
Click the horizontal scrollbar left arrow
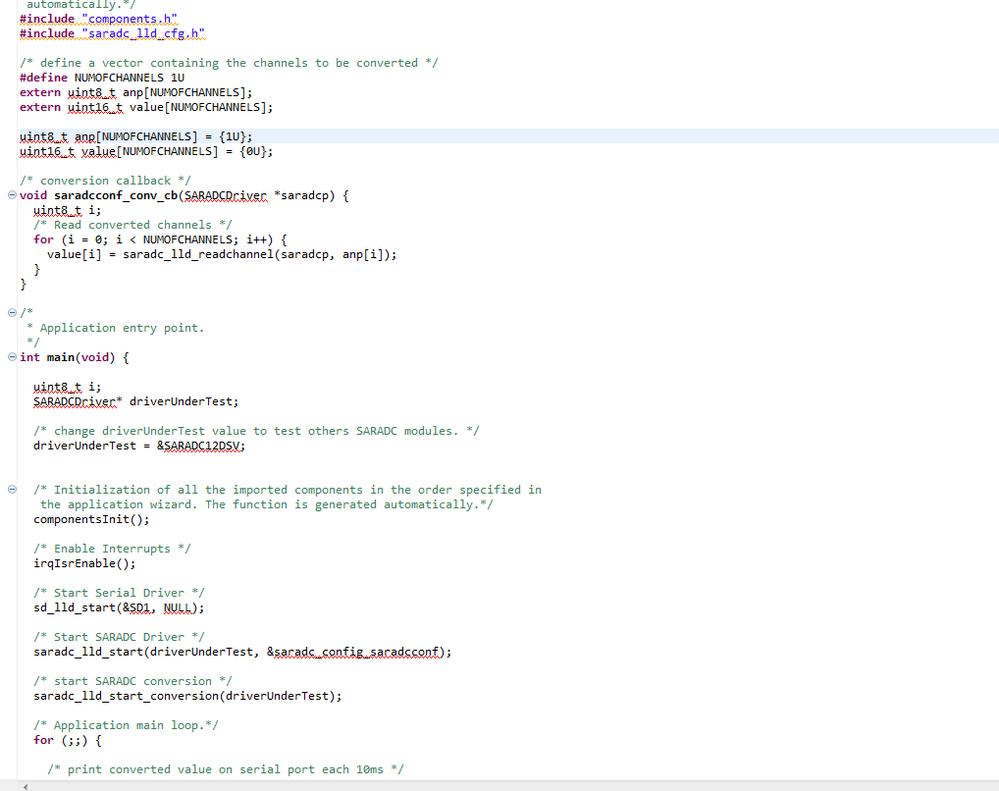point(25,787)
